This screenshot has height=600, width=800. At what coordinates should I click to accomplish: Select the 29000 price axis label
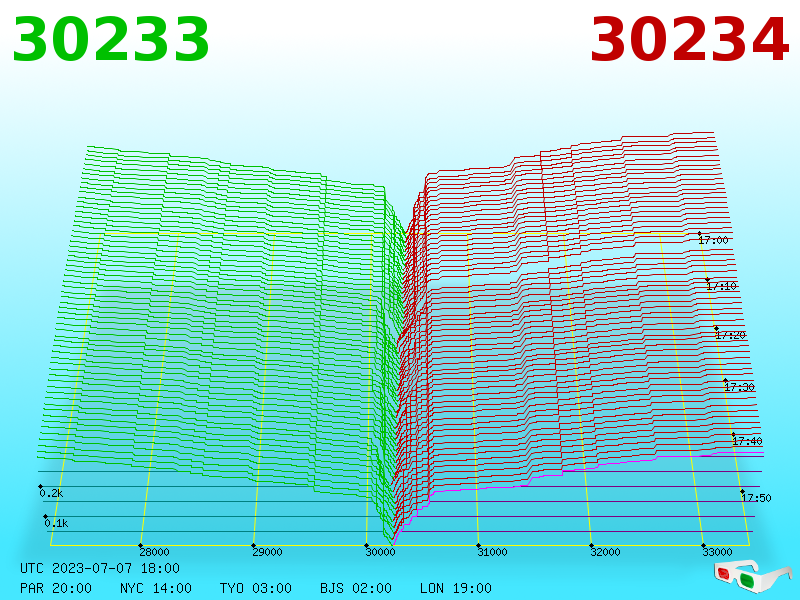tap(267, 552)
